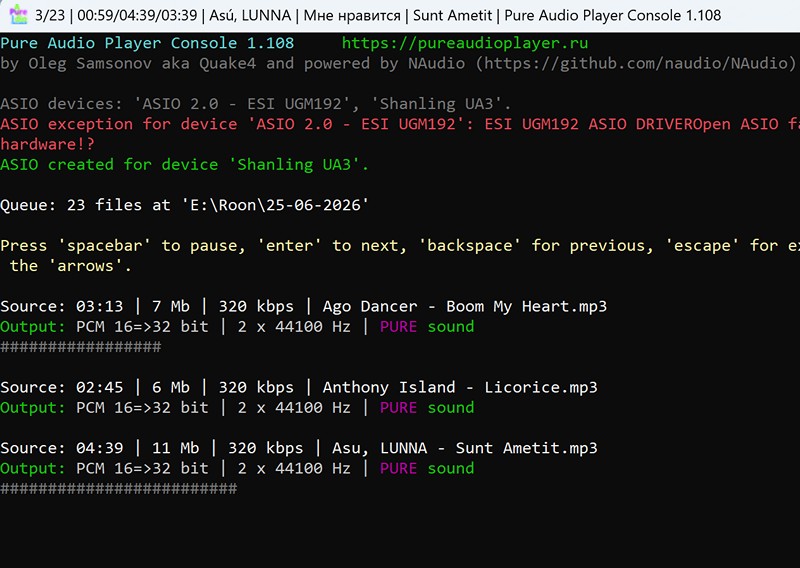Click the Output line under Sunt Ametit
The height and width of the screenshot is (568, 800).
[237, 468]
